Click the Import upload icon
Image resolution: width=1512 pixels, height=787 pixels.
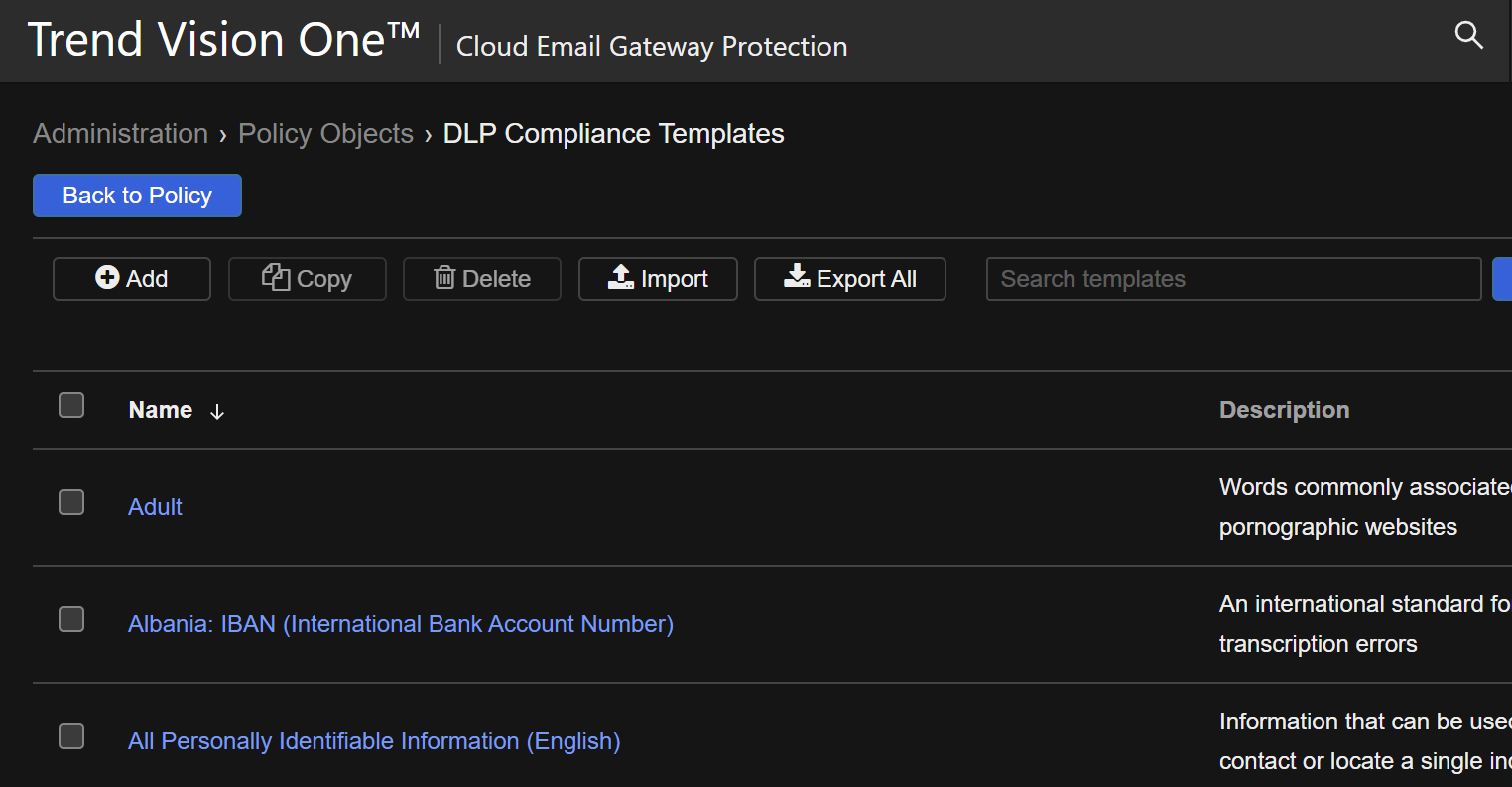click(621, 278)
